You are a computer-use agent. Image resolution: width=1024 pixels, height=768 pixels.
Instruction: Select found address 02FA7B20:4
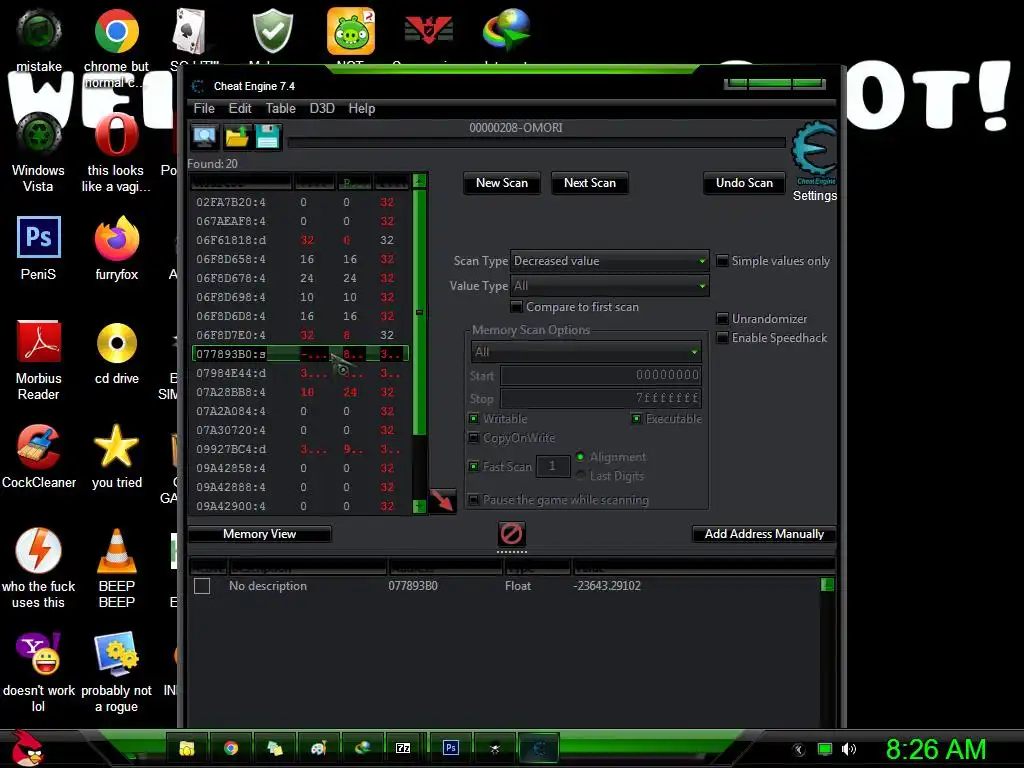coord(300,202)
